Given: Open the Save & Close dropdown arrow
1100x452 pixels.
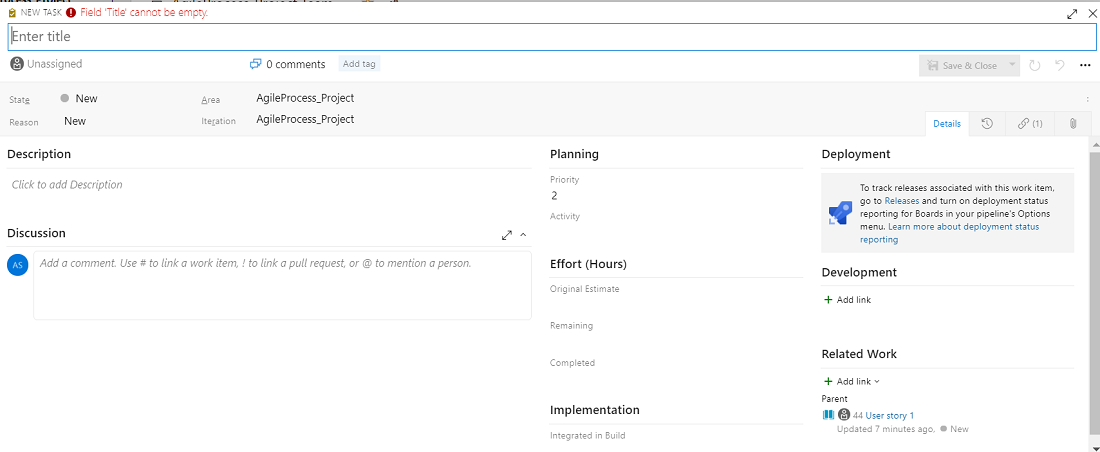Looking at the screenshot, I should click(1012, 65).
